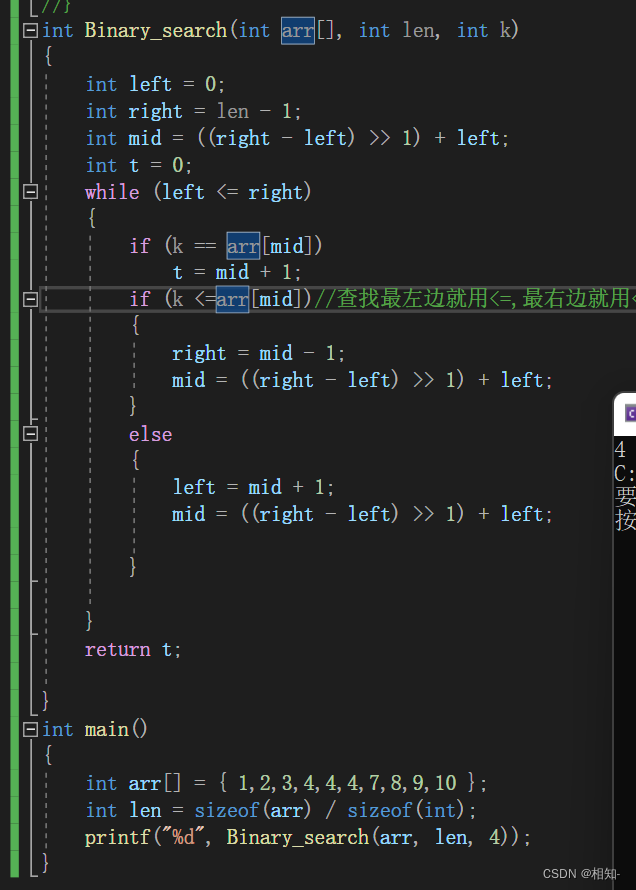Click 'main' in 'int main()'

tap(107, 729)
